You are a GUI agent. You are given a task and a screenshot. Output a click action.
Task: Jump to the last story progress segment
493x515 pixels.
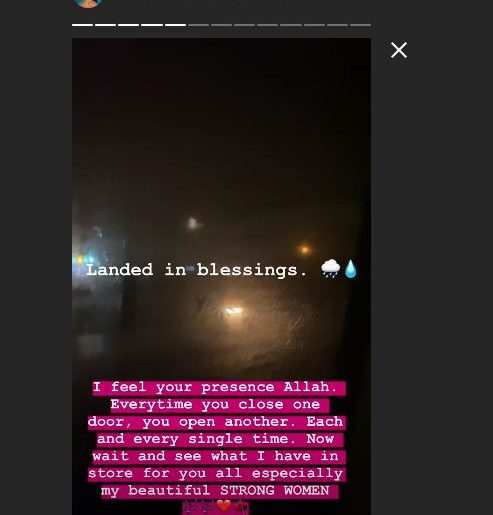point(360,25)
